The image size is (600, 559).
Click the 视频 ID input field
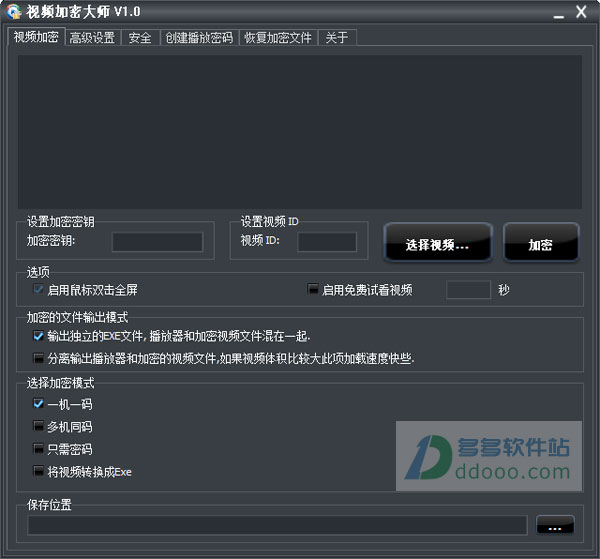[x=327, y=242]
